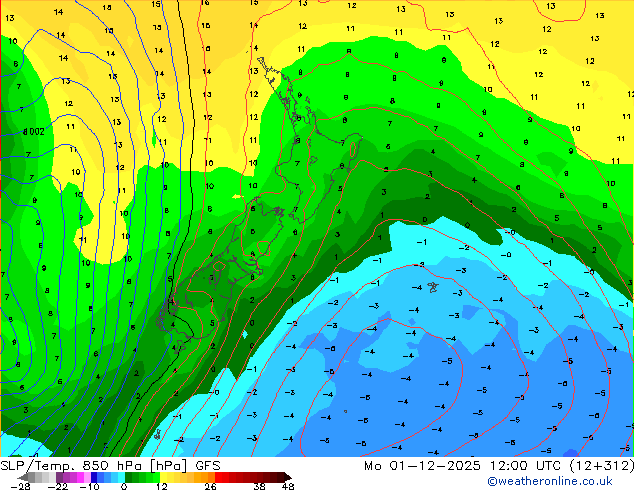Click the legend value '-22'
The width and height of the screenshot is (634, 490).
pyautogui.click(x=58, y=486)
